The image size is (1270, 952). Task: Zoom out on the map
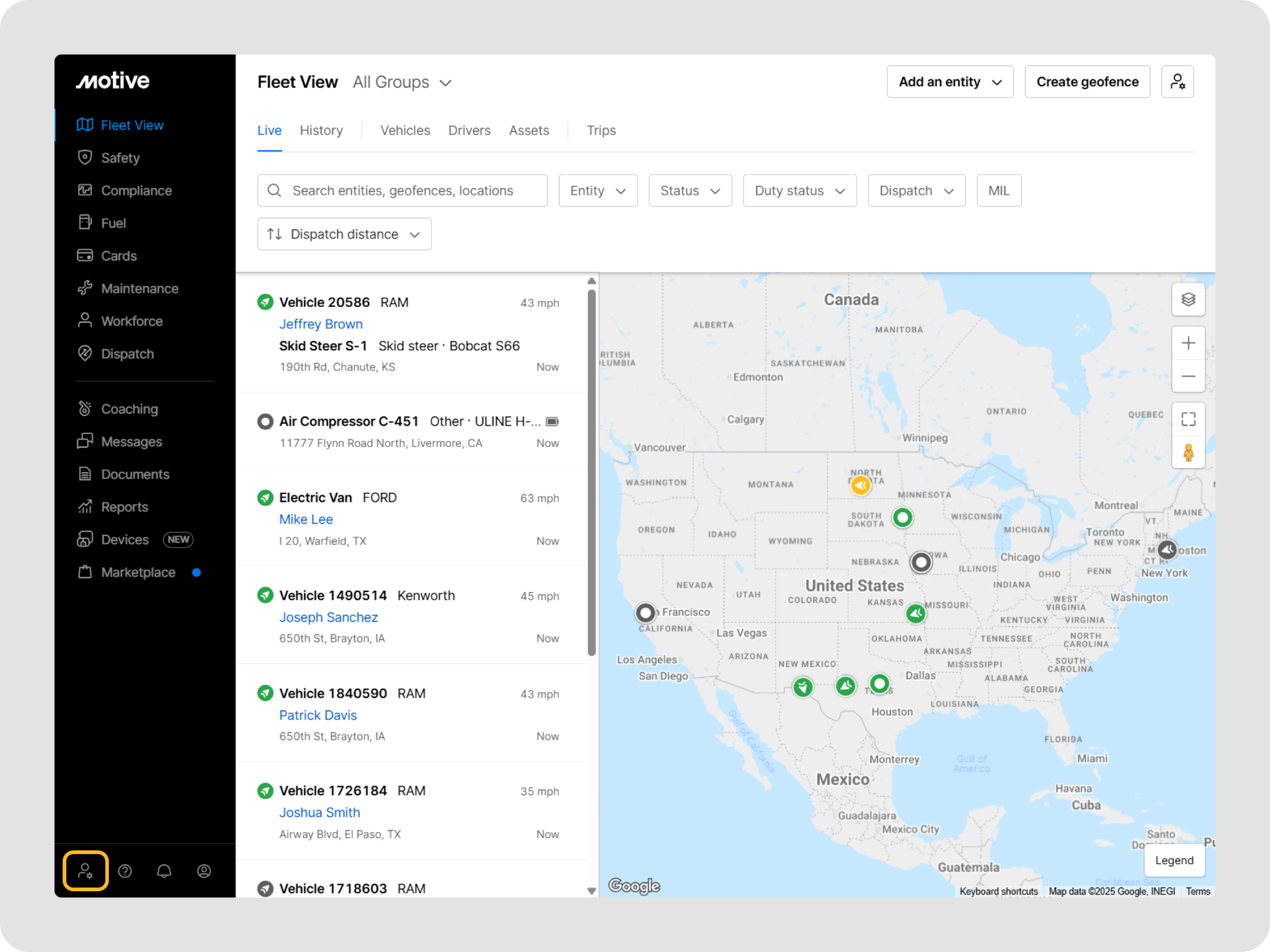click(1188, 376)
